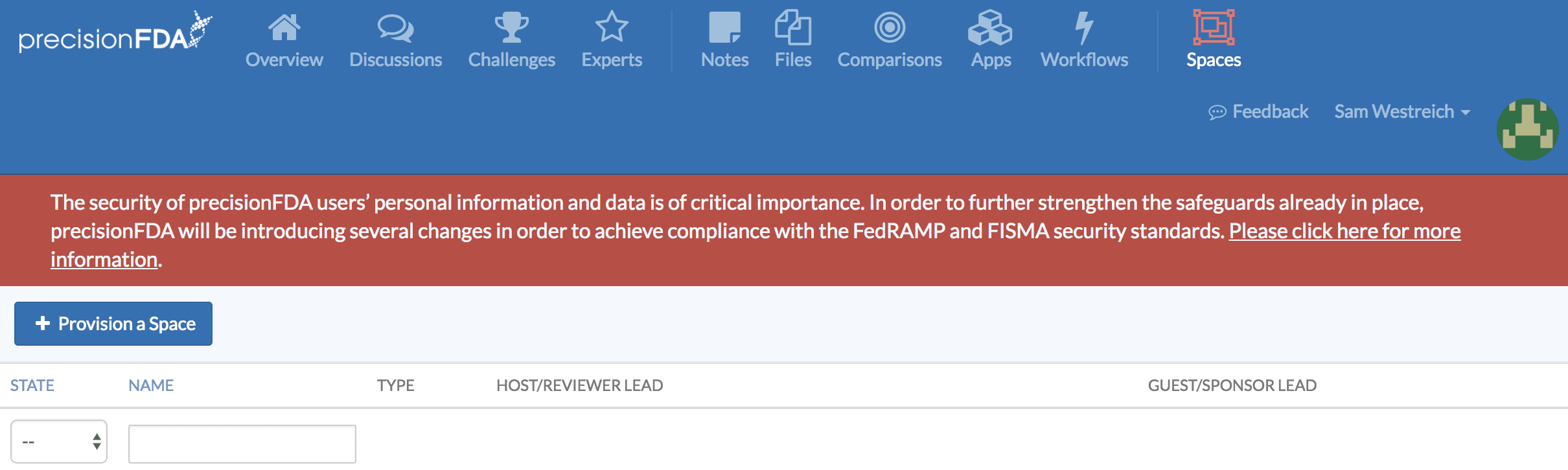Open the State filter dropdown
Screen dimensions: 1568x470
59,442
